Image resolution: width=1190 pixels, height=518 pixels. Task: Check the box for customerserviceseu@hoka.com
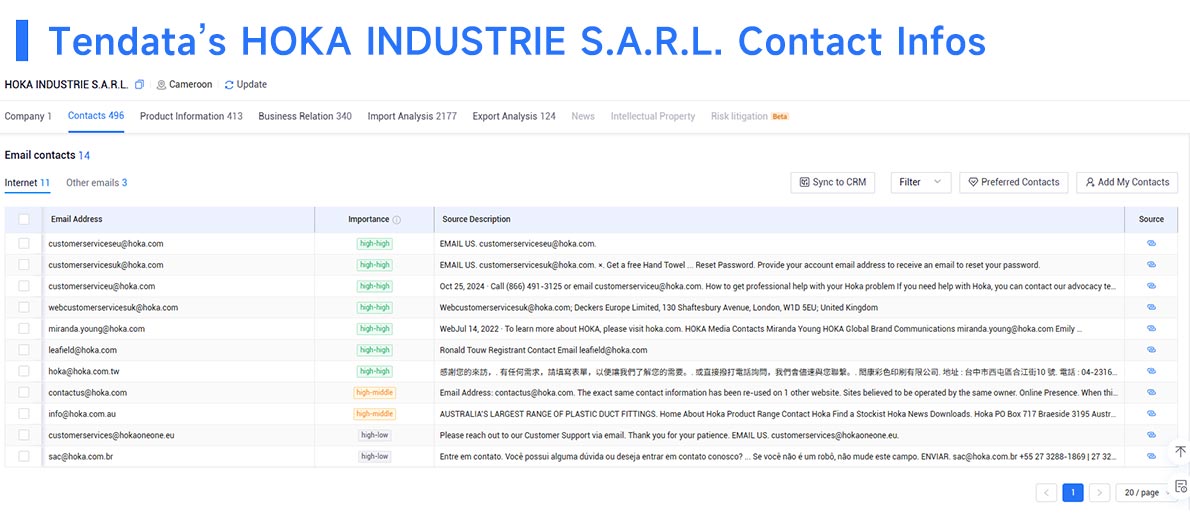point(24,243)
